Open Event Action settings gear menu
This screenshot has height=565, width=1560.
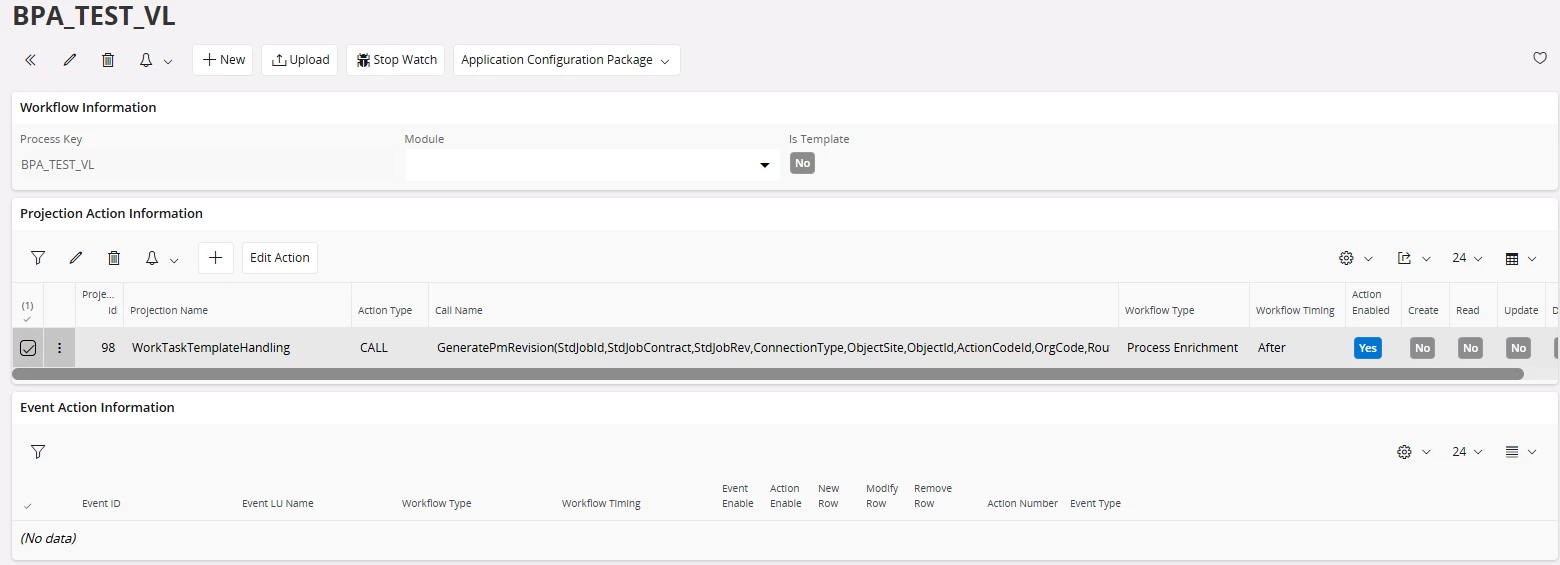pyautogui.click(x=1414, y=452)
